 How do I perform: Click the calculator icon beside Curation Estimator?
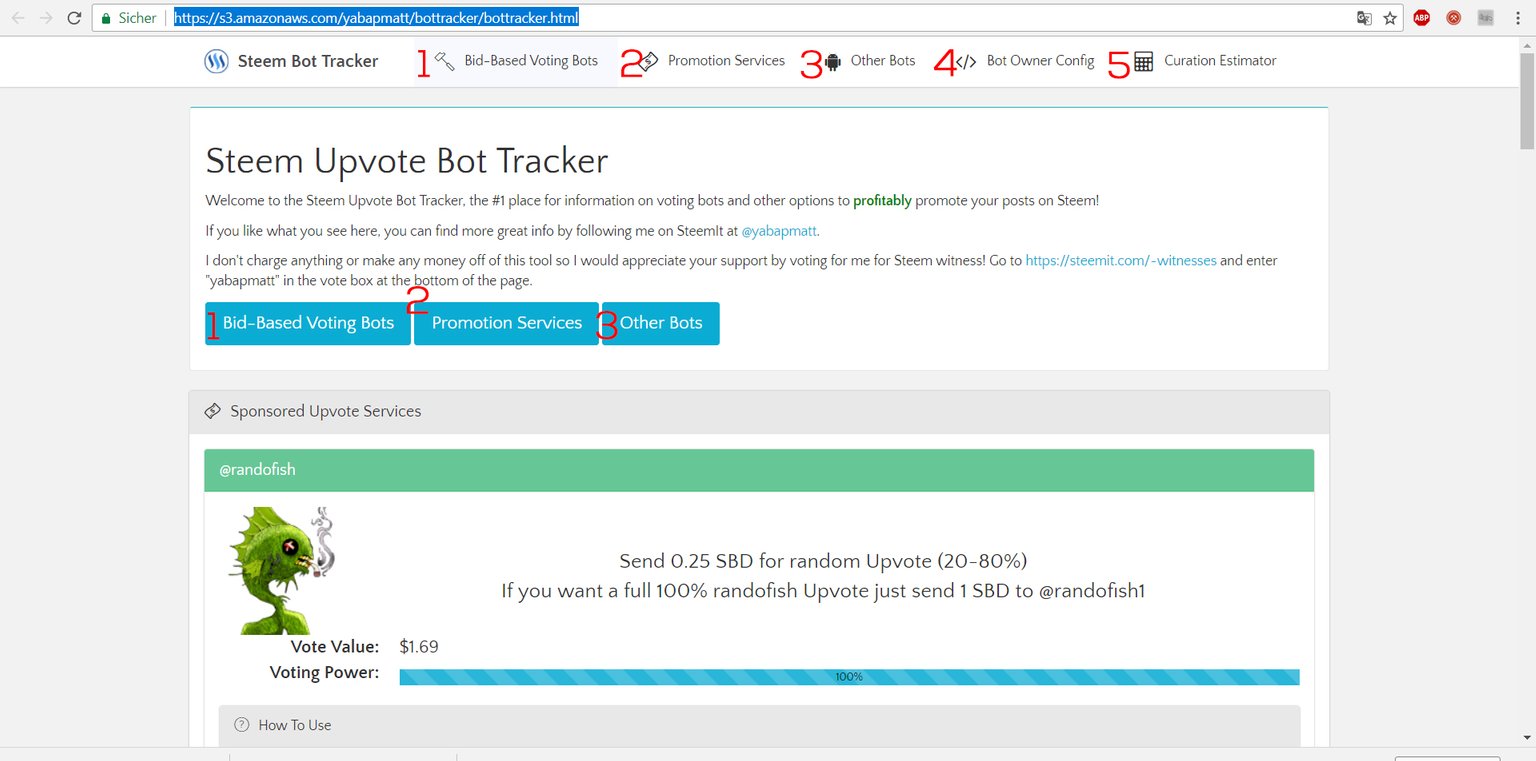1144,62
